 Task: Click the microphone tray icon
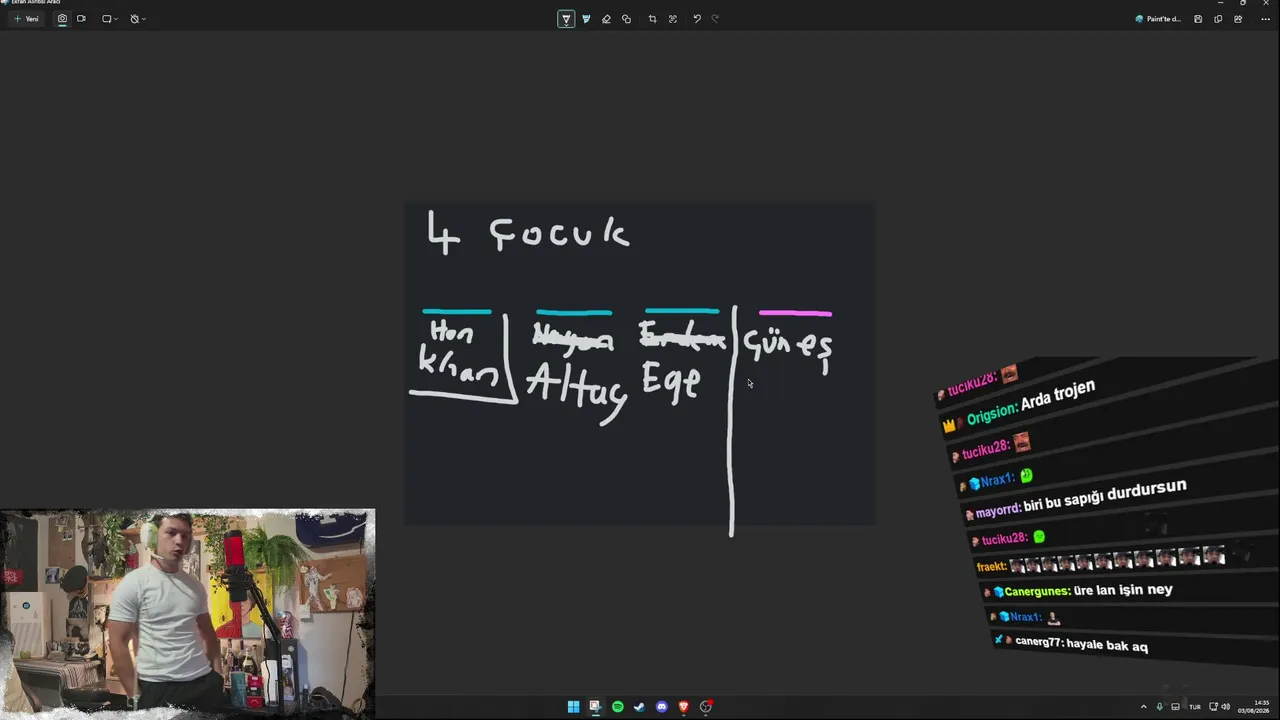pos(1160,707)
